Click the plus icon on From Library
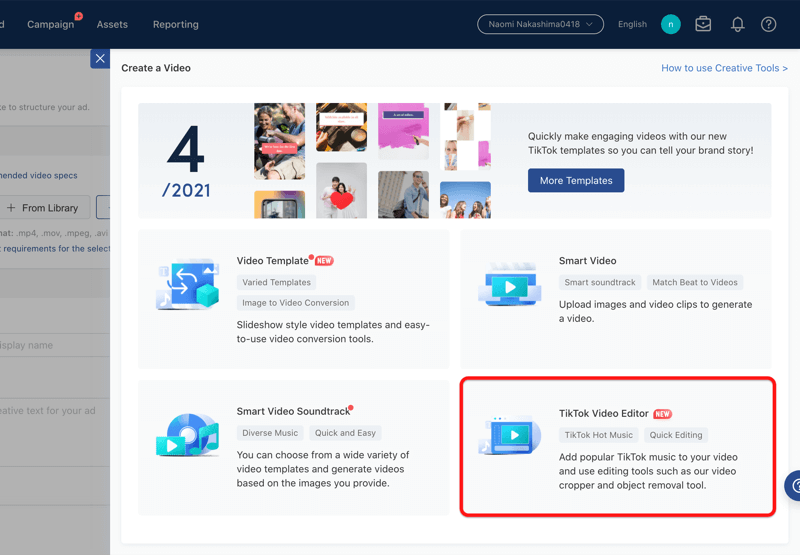The width and height of the screenshot is (800, 555). pos(11,208)
